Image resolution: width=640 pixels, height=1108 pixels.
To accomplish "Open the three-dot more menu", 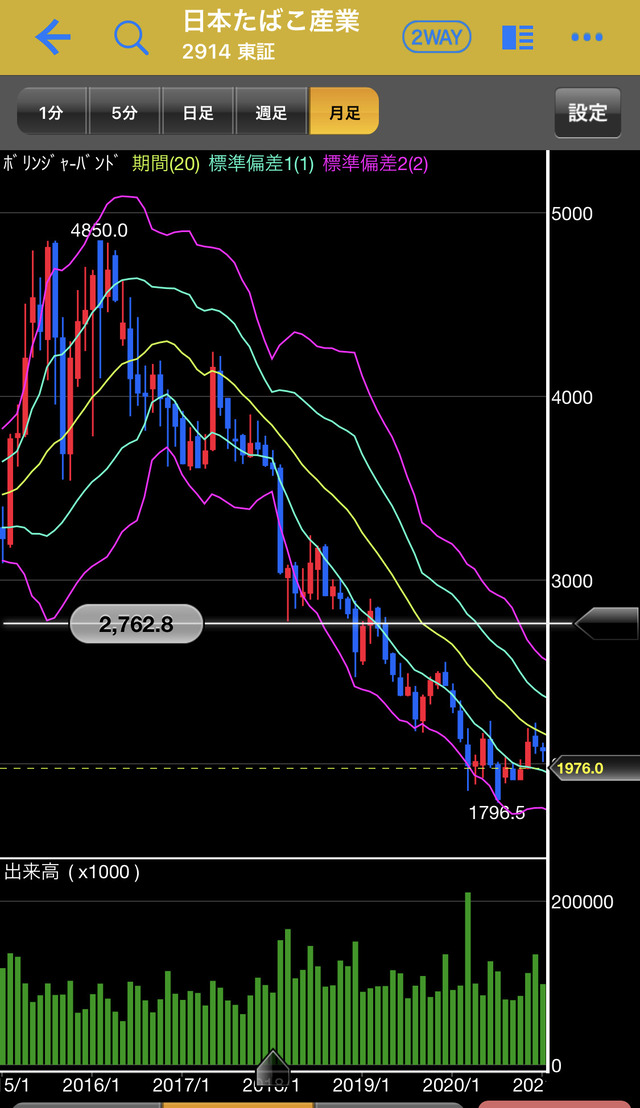I will tap(587, 37).
